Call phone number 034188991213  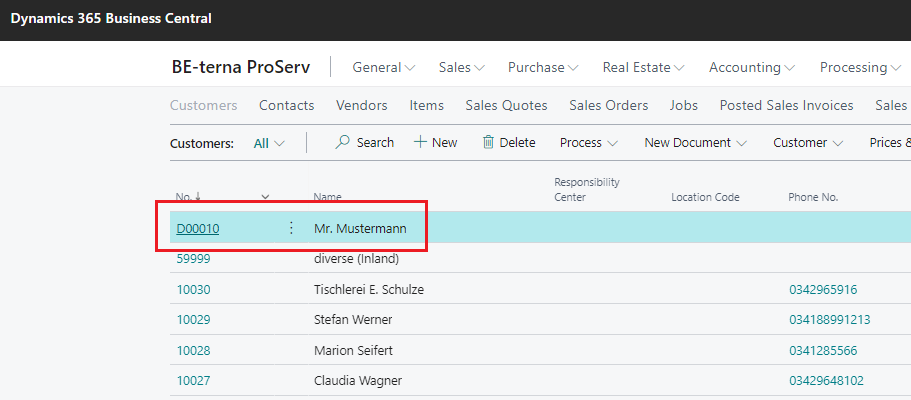coord(829,319)
